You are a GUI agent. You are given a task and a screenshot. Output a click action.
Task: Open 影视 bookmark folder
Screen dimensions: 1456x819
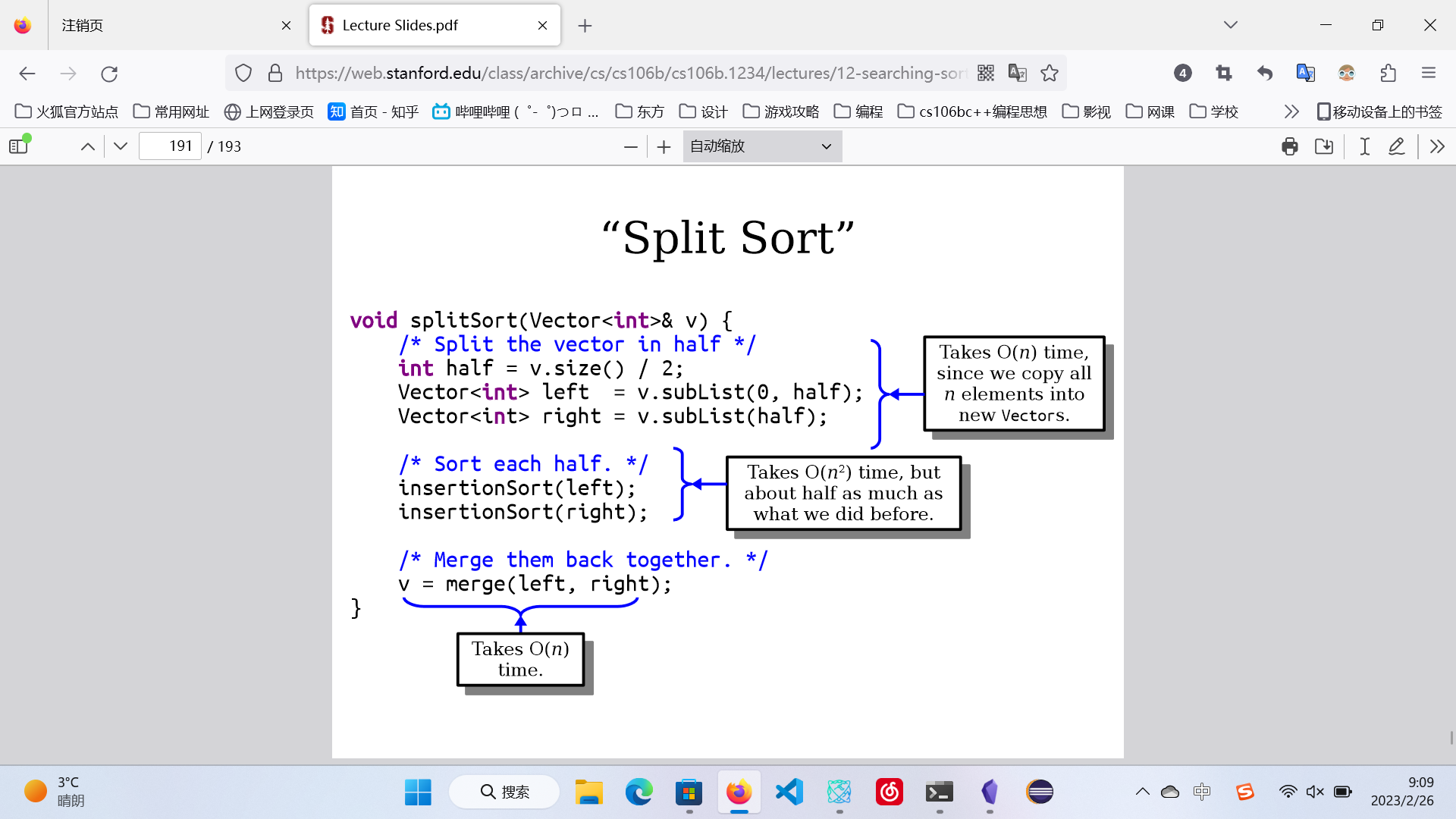pyautogui.click(x=1087, y=111)
